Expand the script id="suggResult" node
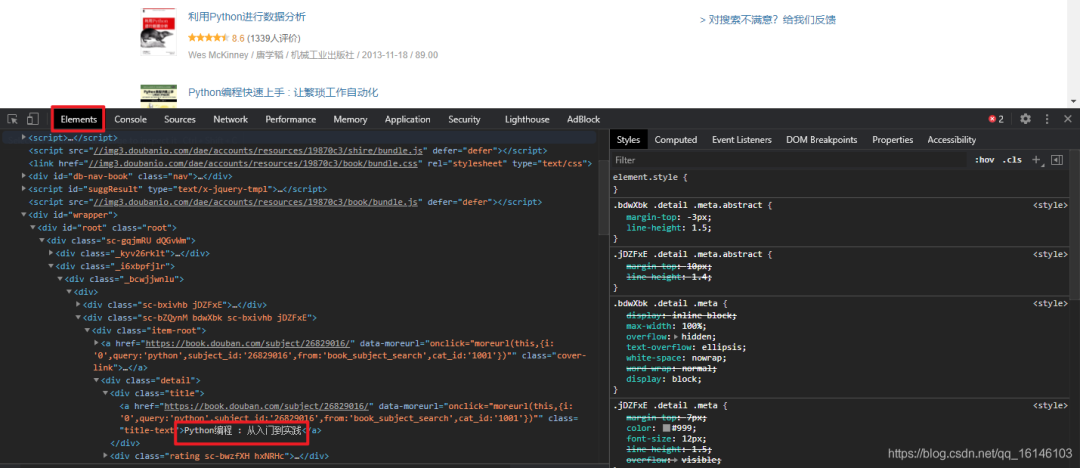The height and width of the screenshot is (468, 1080). [24, 189]
